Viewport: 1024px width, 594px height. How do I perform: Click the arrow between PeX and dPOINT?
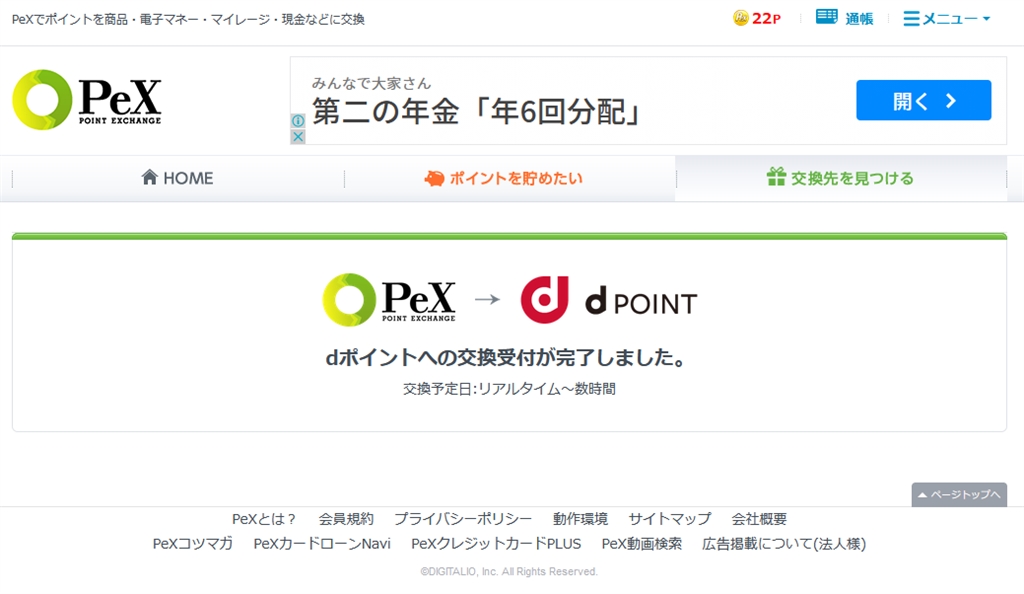click(x=487, y=300)
